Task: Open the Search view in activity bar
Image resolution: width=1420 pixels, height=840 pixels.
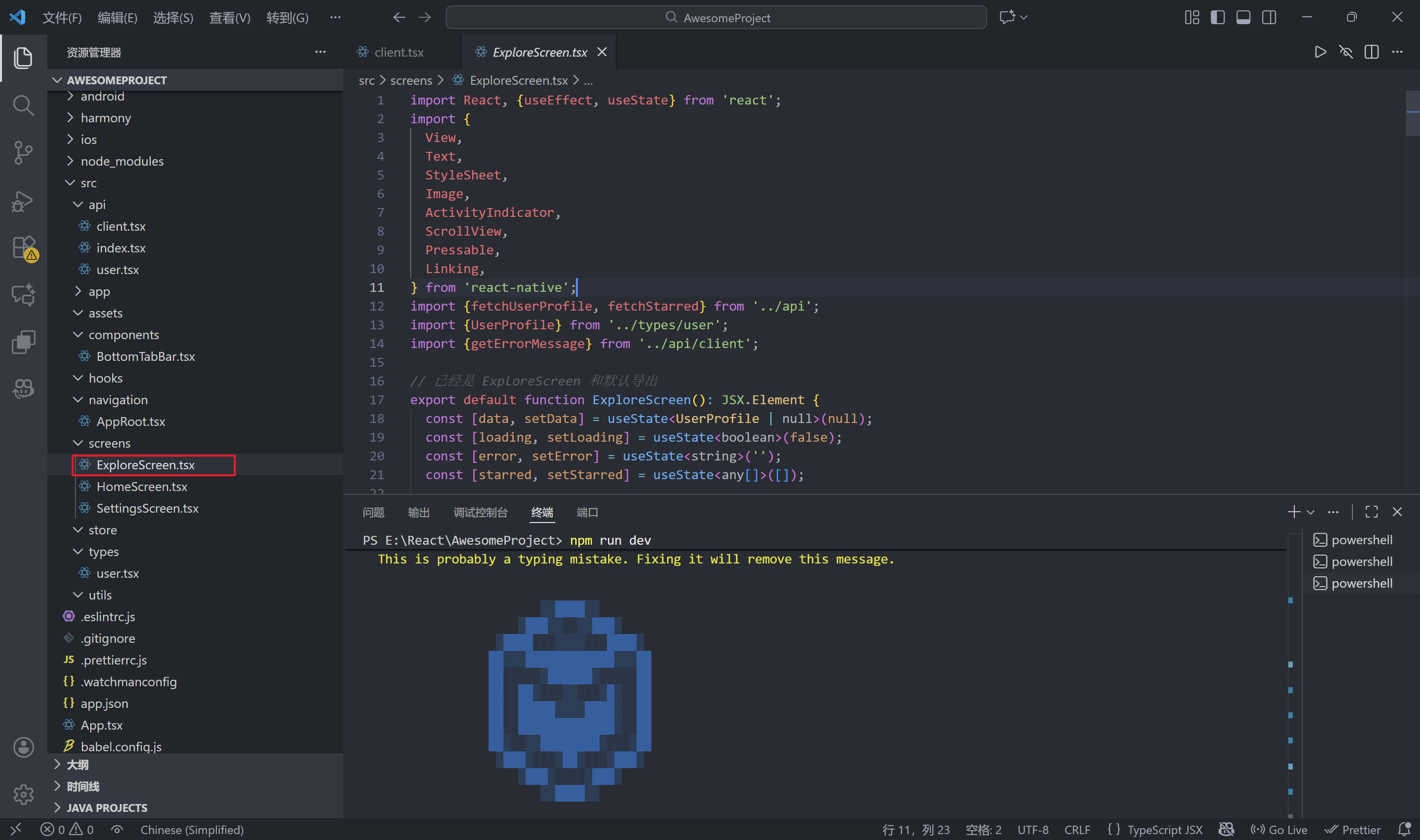Action: click(23, 105)
